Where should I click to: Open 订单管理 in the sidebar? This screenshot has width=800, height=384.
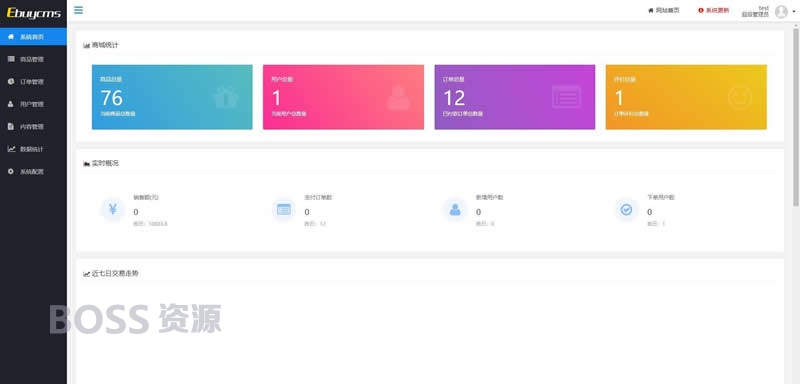click(33, 82)
